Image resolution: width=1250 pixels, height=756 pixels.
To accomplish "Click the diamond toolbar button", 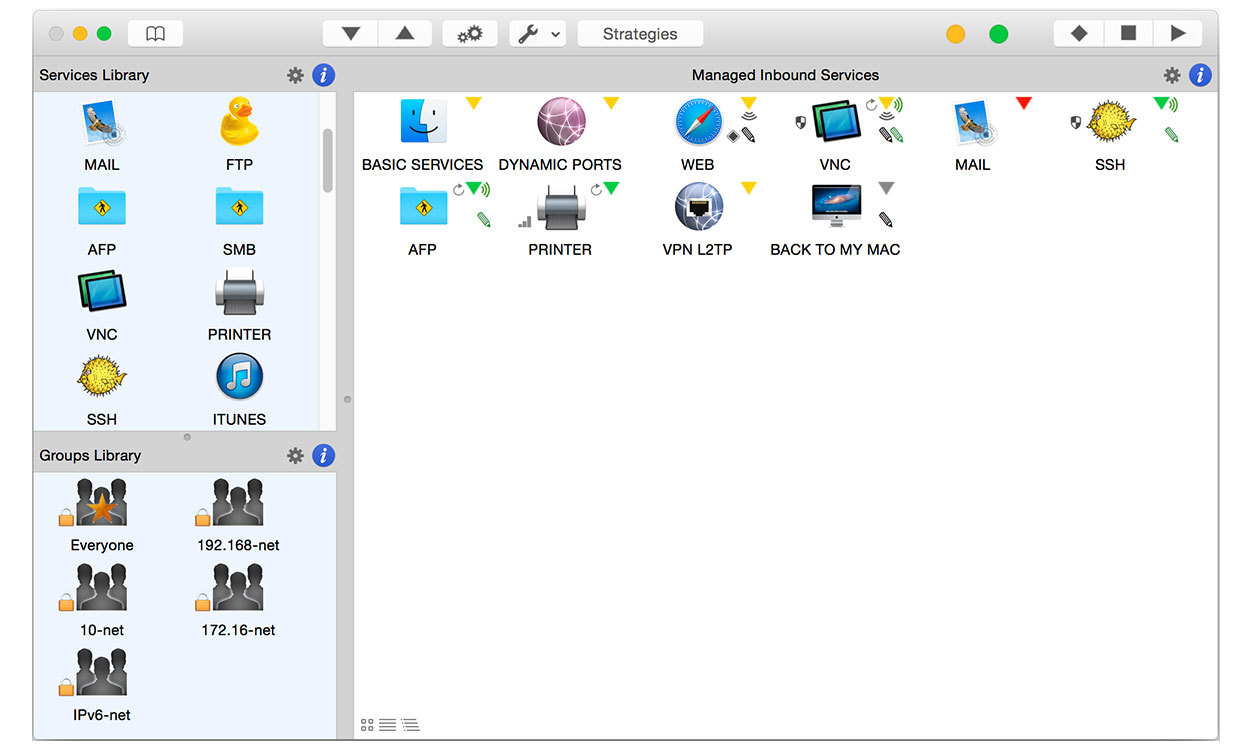I will [x=1079, y=34].
